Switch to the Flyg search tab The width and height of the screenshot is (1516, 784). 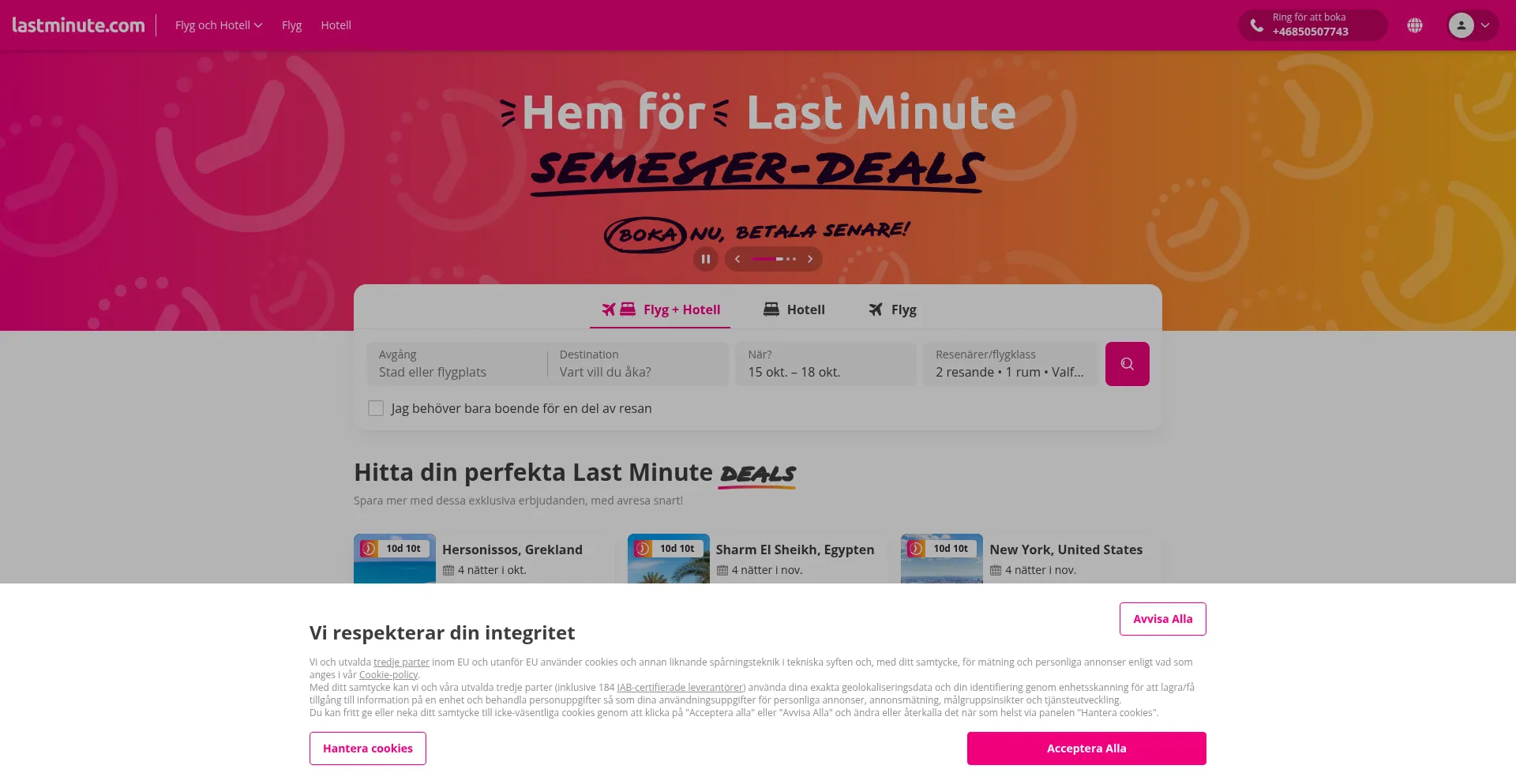tap(893, 309)
